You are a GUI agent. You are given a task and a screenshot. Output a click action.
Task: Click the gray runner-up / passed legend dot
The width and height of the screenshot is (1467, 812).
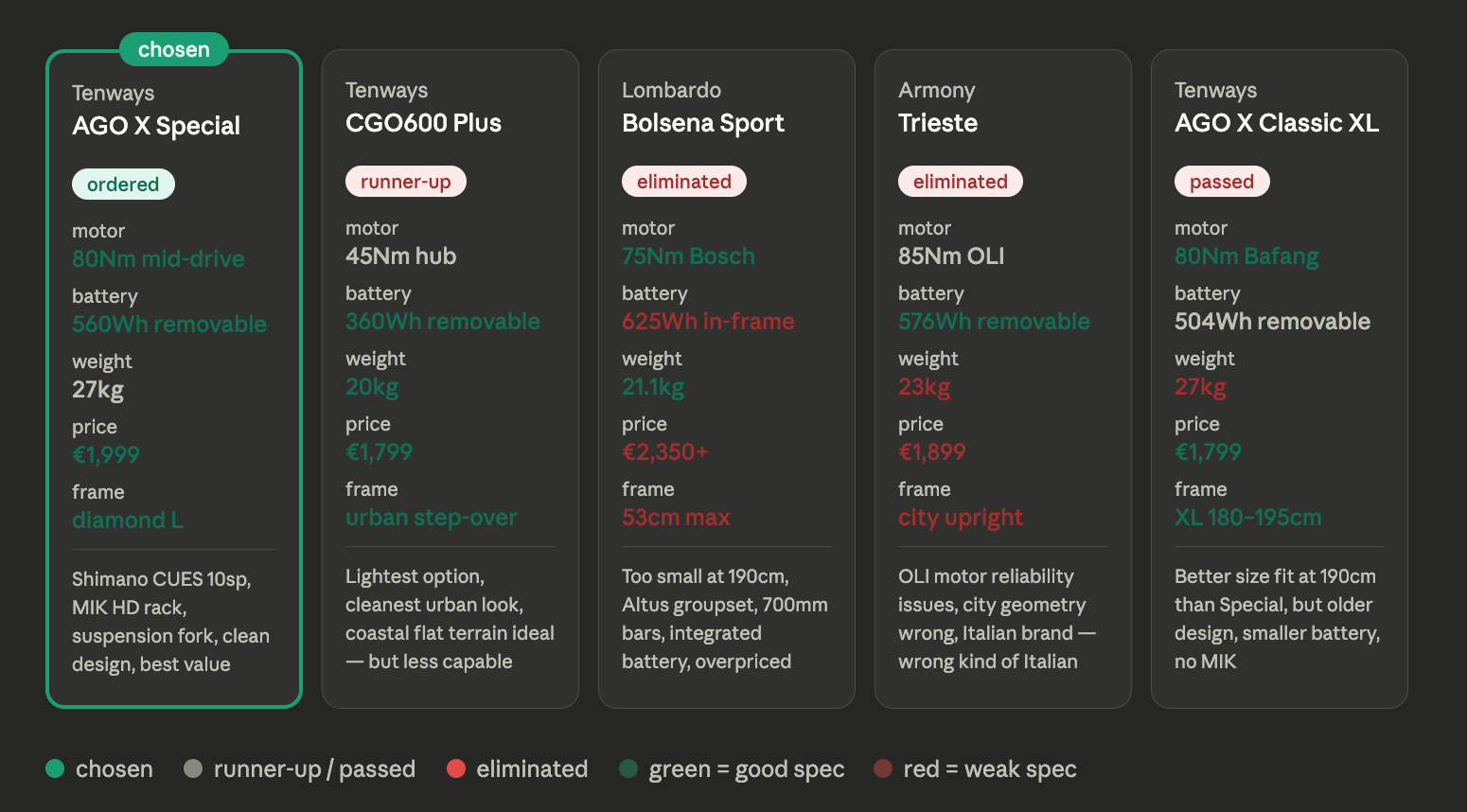tap(193, 768)
